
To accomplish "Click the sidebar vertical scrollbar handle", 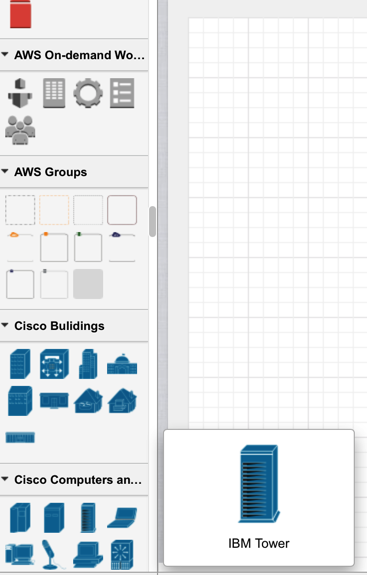I will tap(153, 221).
